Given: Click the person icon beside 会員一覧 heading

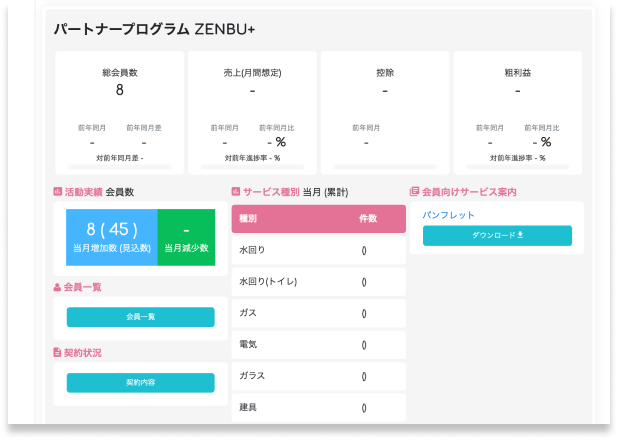Looking at the screenshot, I should pyautogui.click(x=57, y=287).
